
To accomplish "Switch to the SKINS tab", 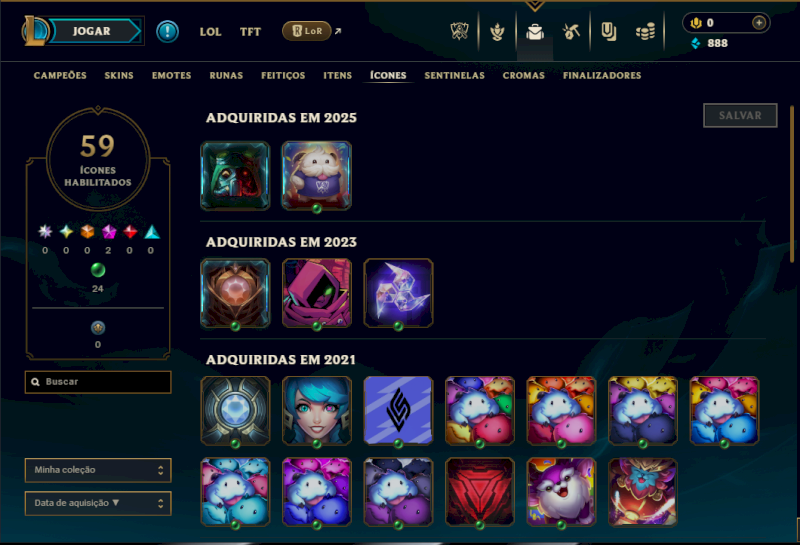I will point(119,76).
